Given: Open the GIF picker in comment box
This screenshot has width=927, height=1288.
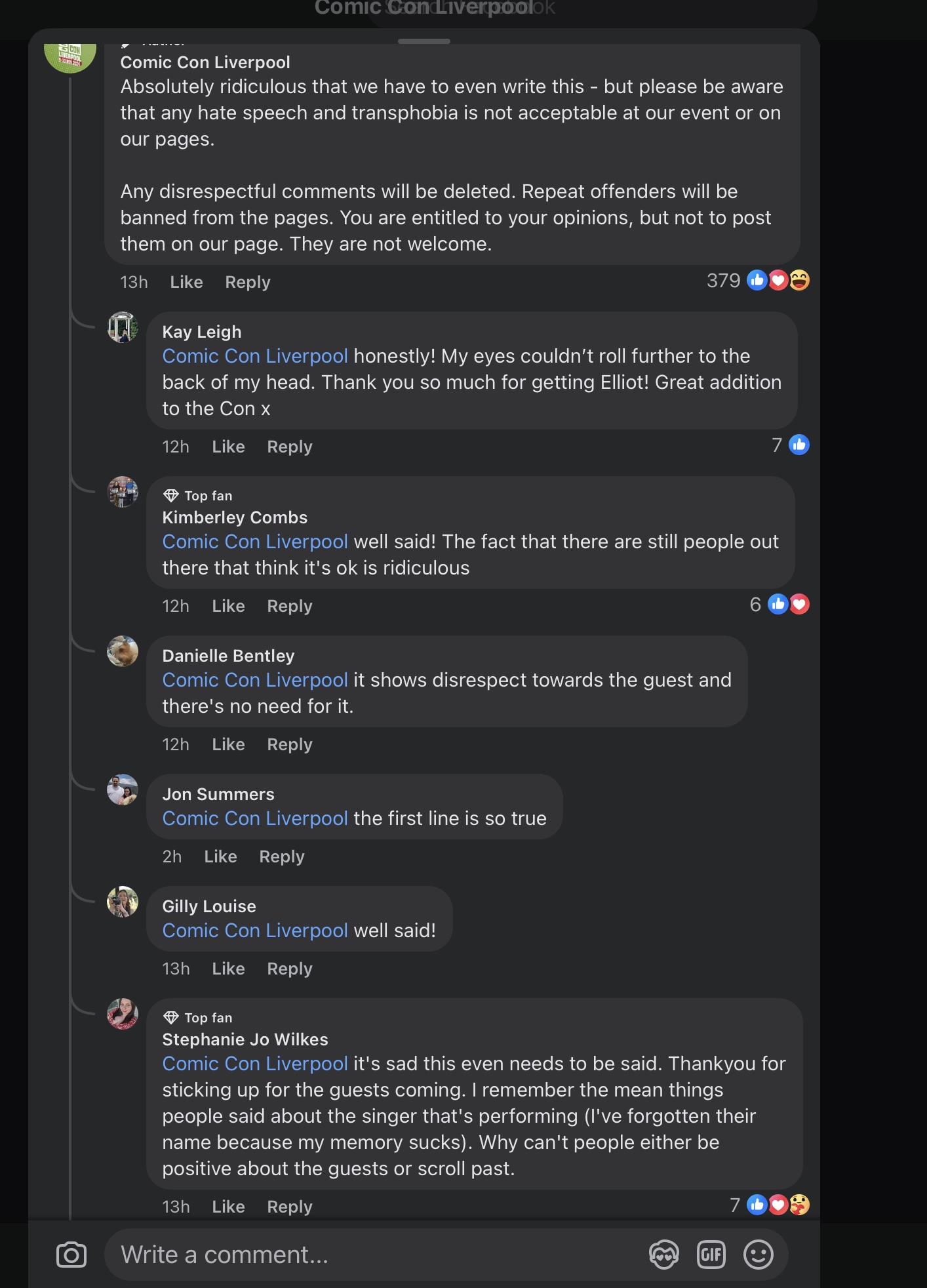Looking at the screenshot, I should tap(711, 1255).
